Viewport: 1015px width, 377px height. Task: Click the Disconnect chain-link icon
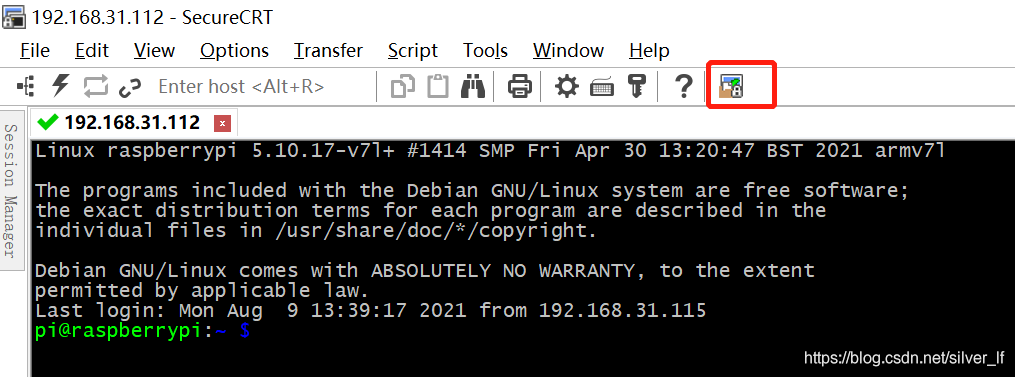[x=131, y=87]
